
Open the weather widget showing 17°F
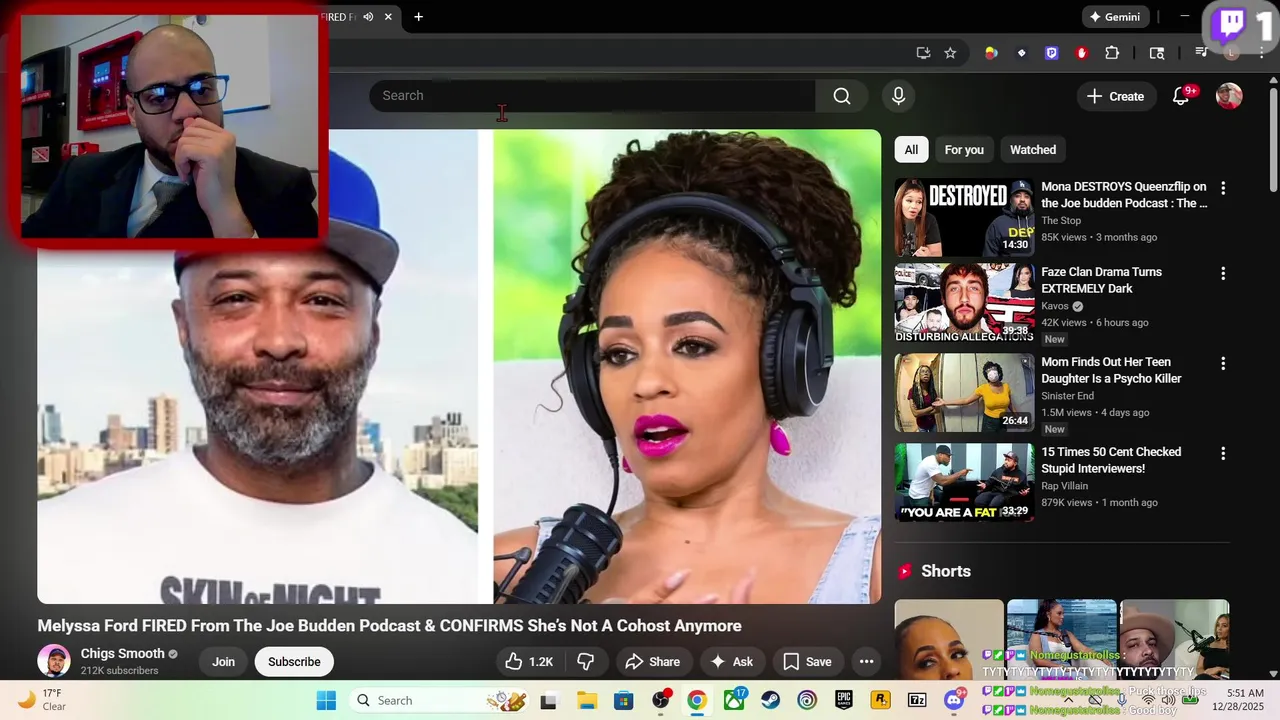point(42,700)
